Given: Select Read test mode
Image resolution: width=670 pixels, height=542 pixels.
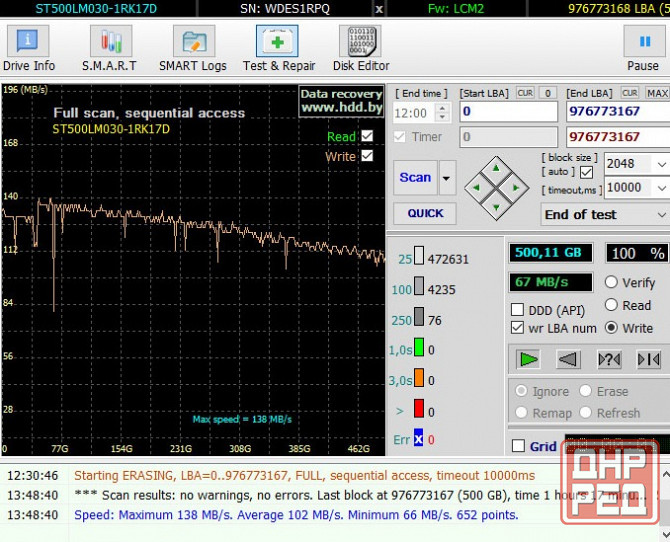Looking at the screenshot, I should click(611, 305).
